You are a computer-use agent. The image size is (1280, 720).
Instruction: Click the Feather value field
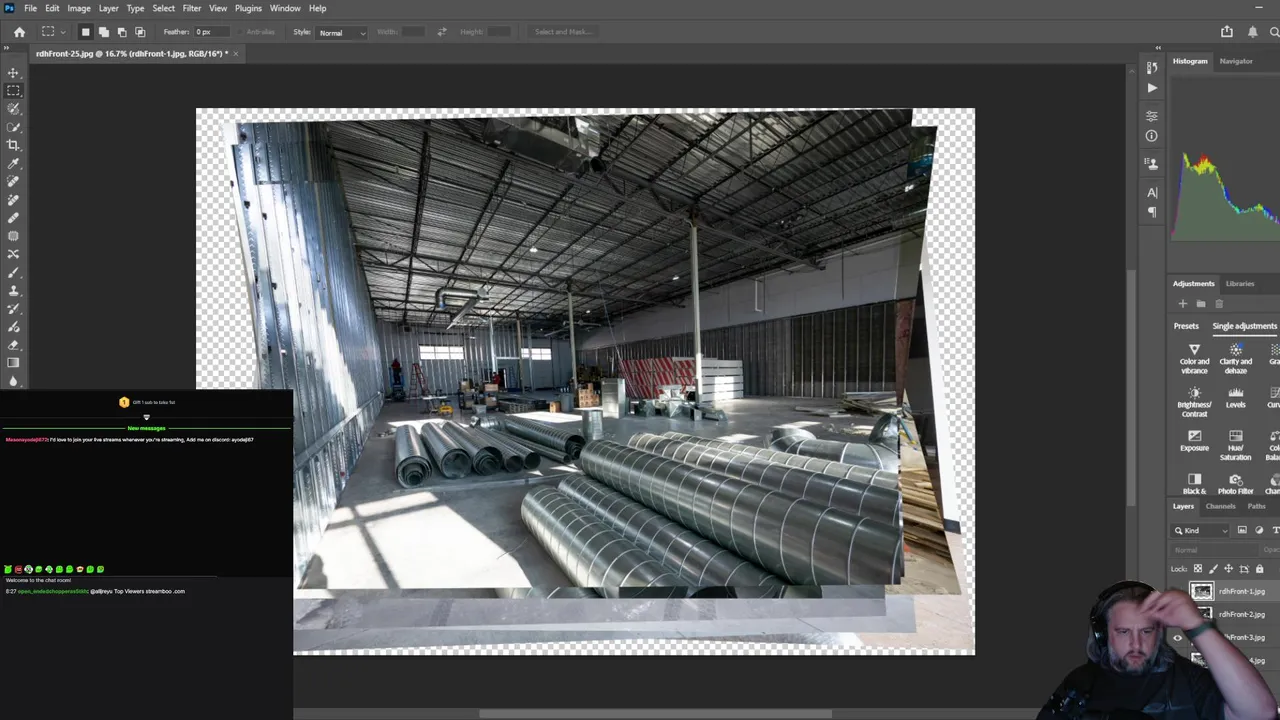pos(210,32)
